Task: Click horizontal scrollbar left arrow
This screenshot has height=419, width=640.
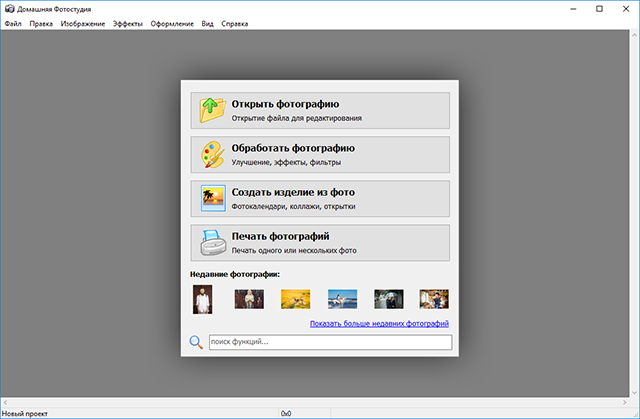Action: tap(5, 402)
